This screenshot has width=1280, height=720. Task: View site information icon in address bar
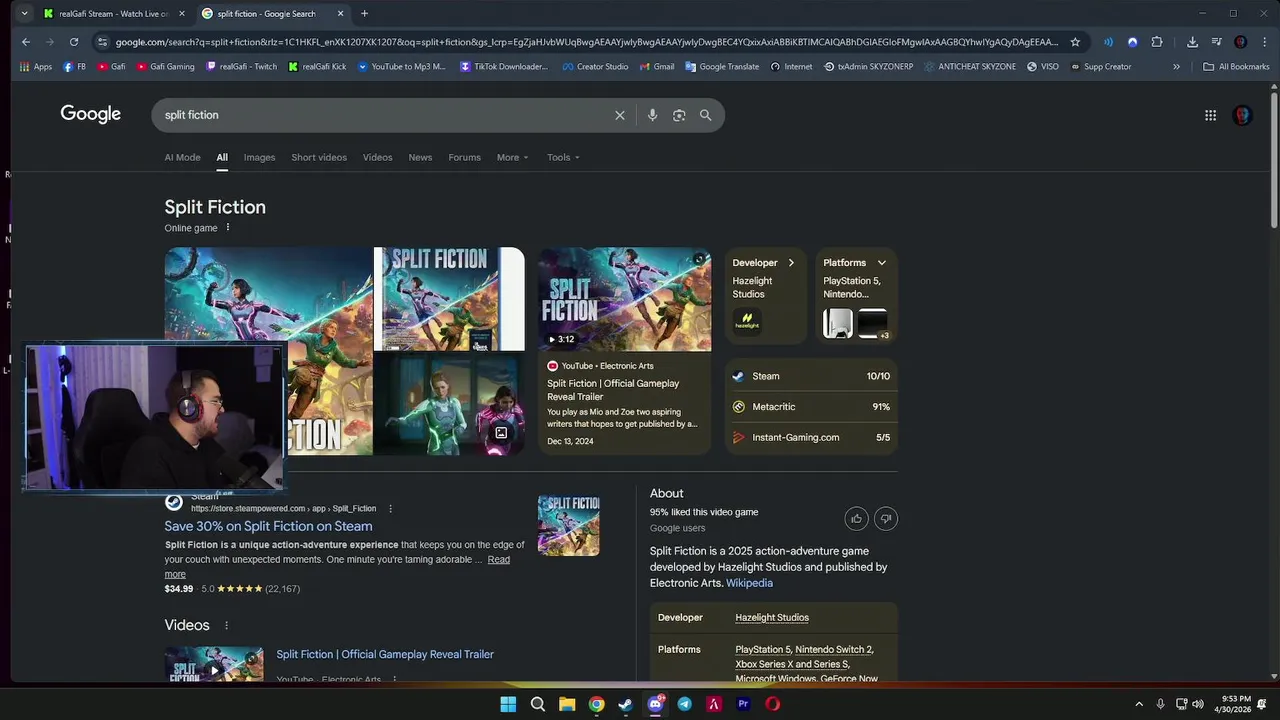[x=102, y=42]
